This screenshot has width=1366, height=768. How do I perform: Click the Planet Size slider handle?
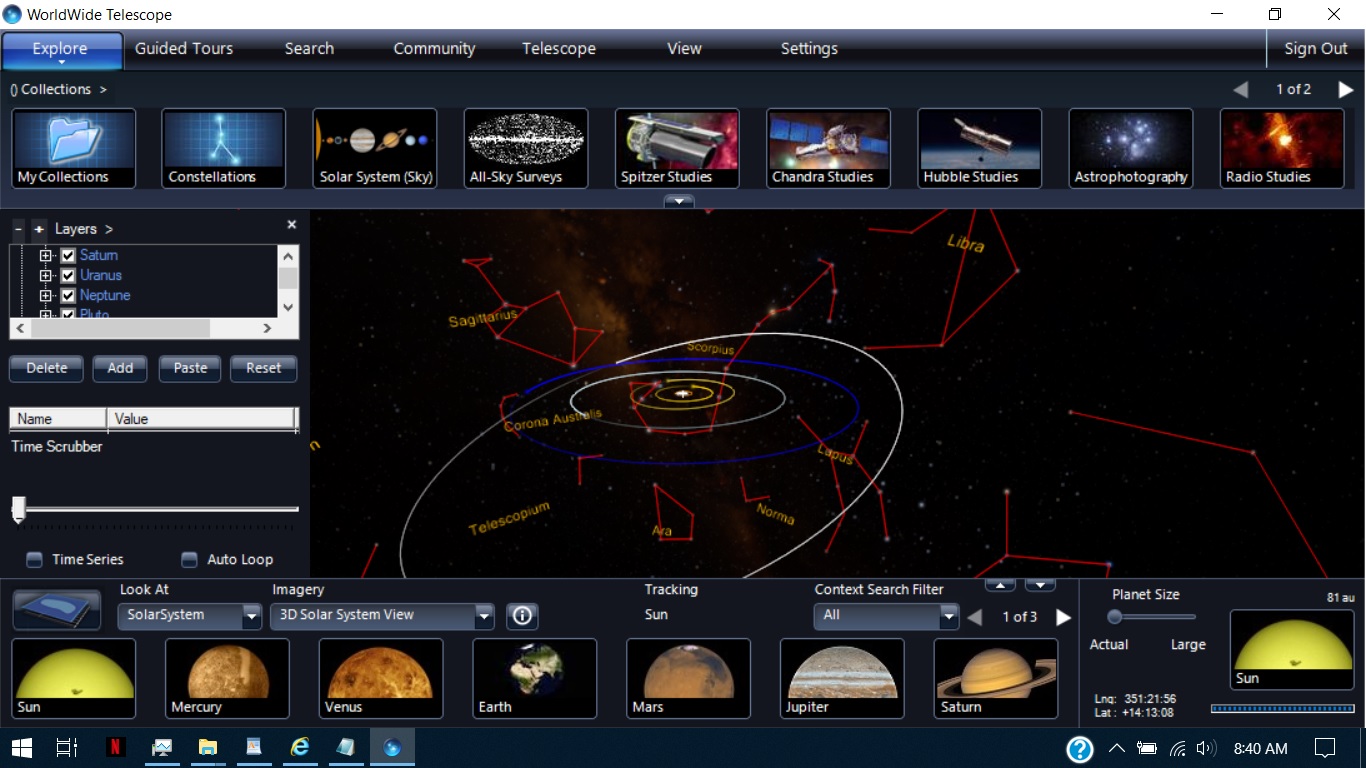(1114, 617)
